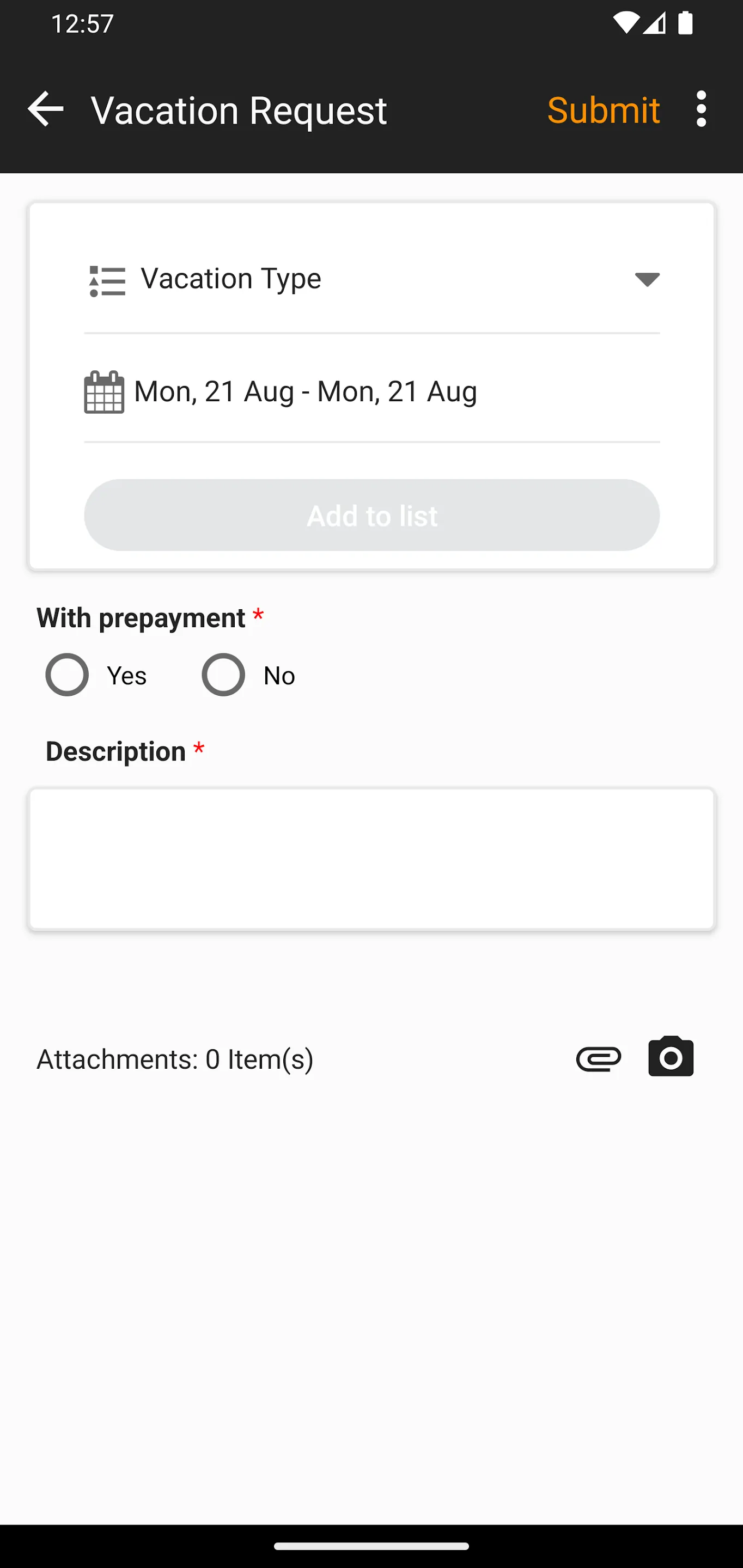Tap the paperclip attach file icon
Screen dimensions: 743x1568
click(598, 1059)
